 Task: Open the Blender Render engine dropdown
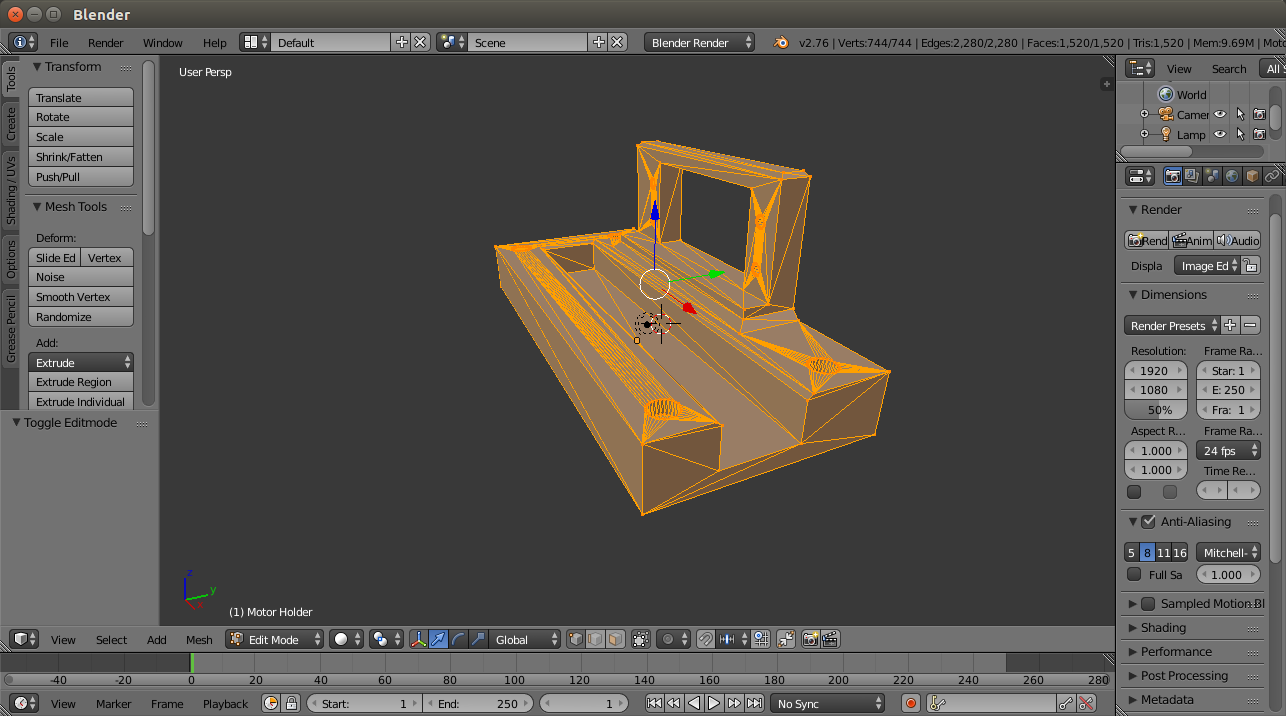coord(700,43)
